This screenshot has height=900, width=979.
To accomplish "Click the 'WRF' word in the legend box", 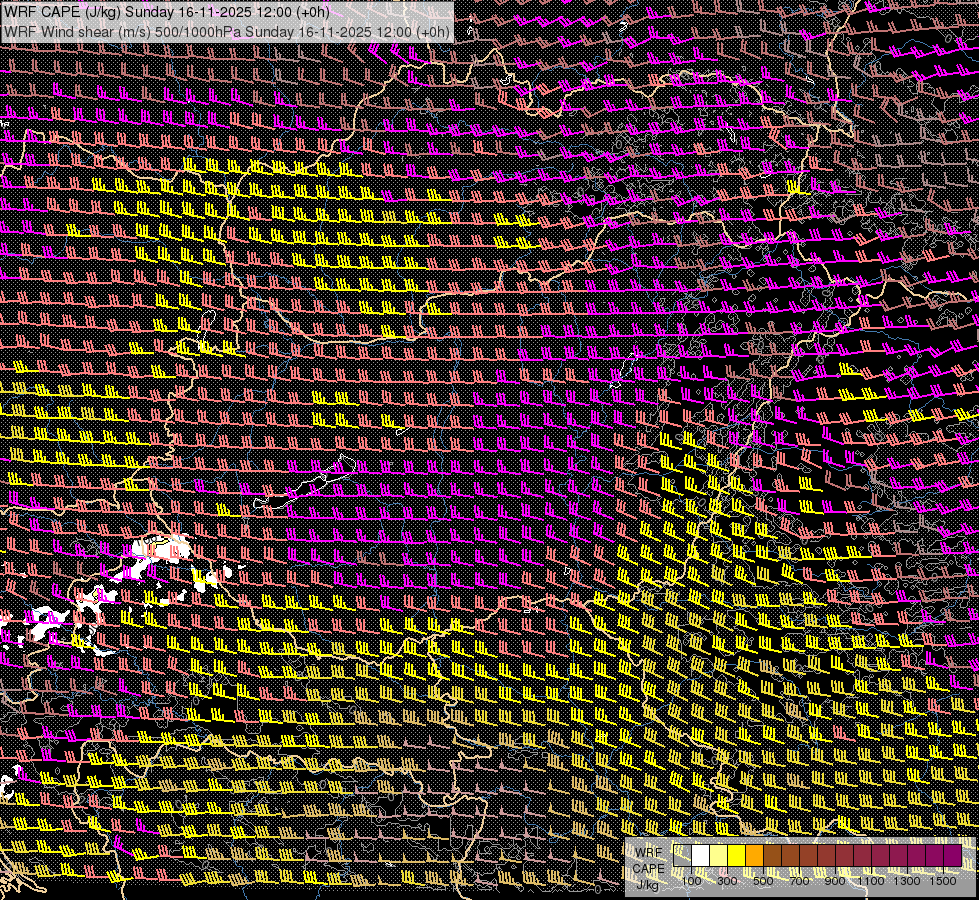I will pyautogui.click(x=649, y=853).
